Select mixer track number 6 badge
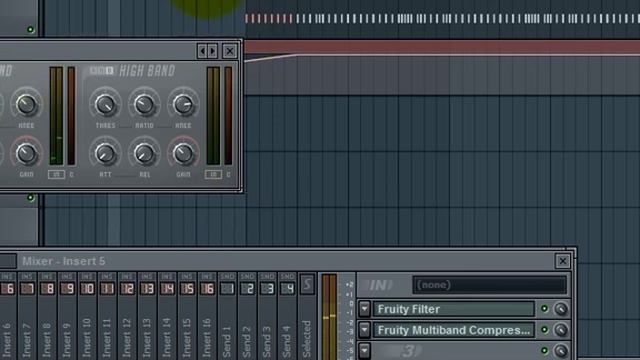Viewport: 640px width, 360px height. [8, 289]
